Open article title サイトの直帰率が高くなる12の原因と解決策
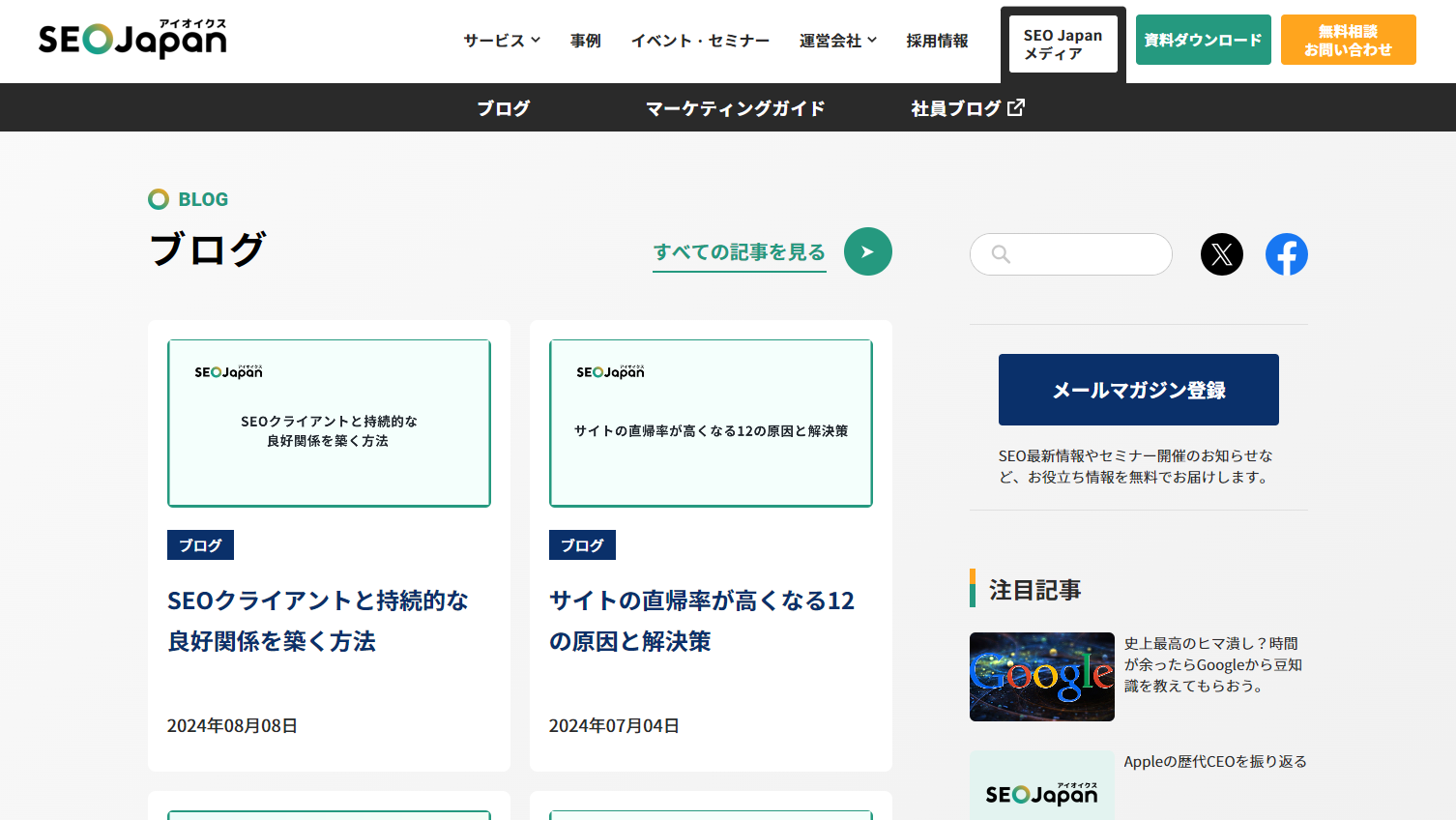Image resolution: width=1456 pixels, height=820 pixels. [702, 621]
